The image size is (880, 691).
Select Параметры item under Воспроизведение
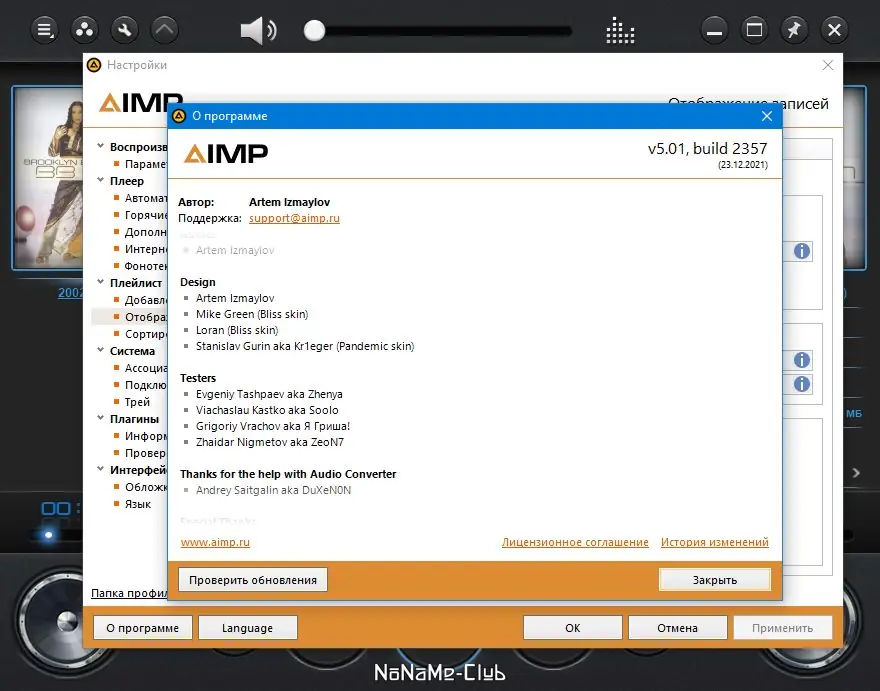145,164
